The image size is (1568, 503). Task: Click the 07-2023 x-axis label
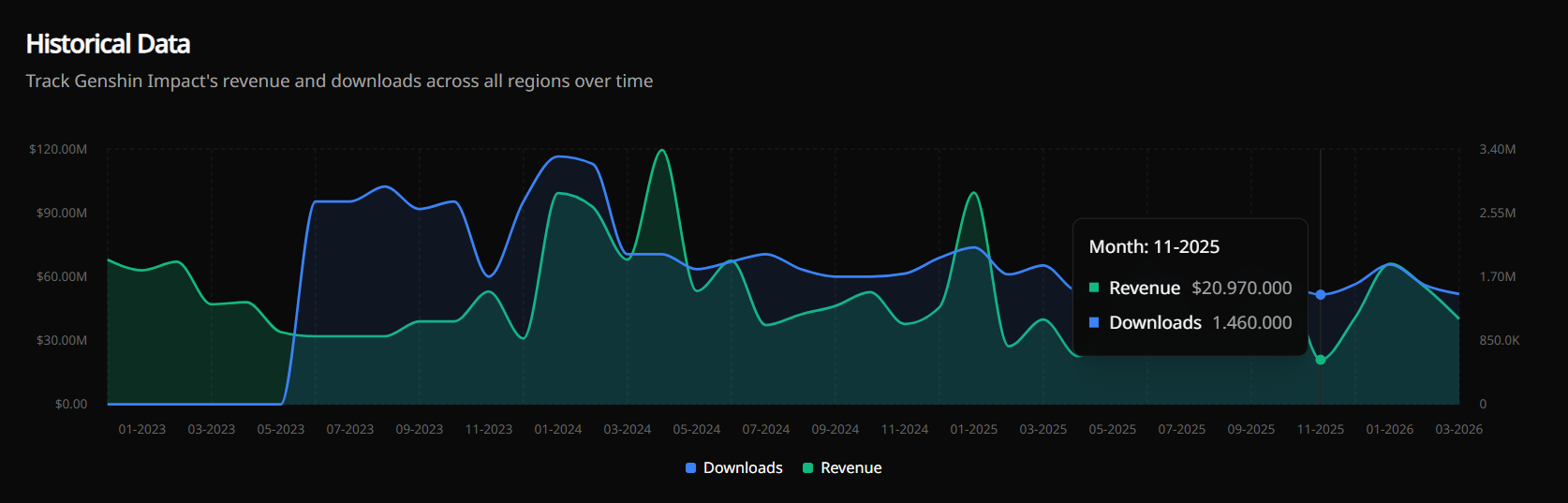(x=350, y=429)
